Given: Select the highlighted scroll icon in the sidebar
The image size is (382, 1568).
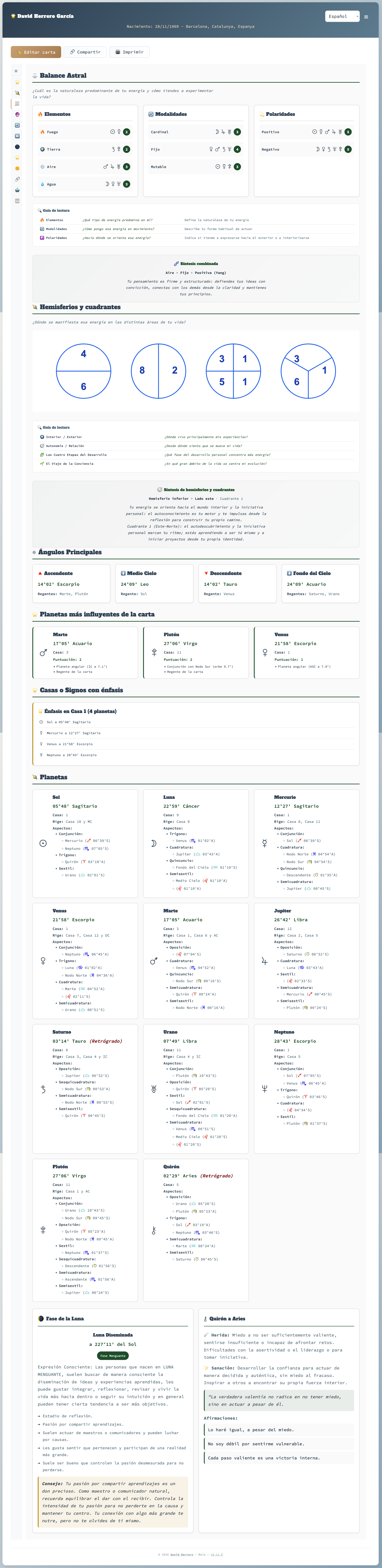Looking at the screenshot, I should coord(17,103).
